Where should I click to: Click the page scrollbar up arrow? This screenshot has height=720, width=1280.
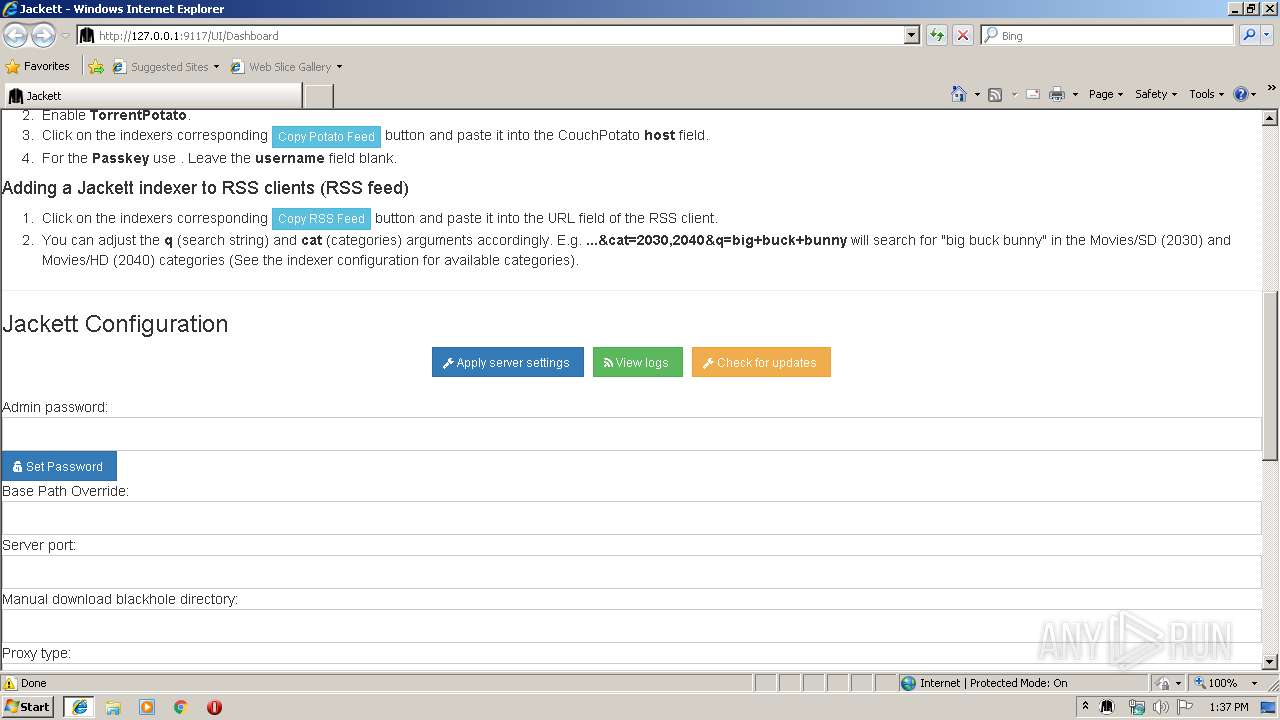pyautogui.click(x=1270, y=118)
